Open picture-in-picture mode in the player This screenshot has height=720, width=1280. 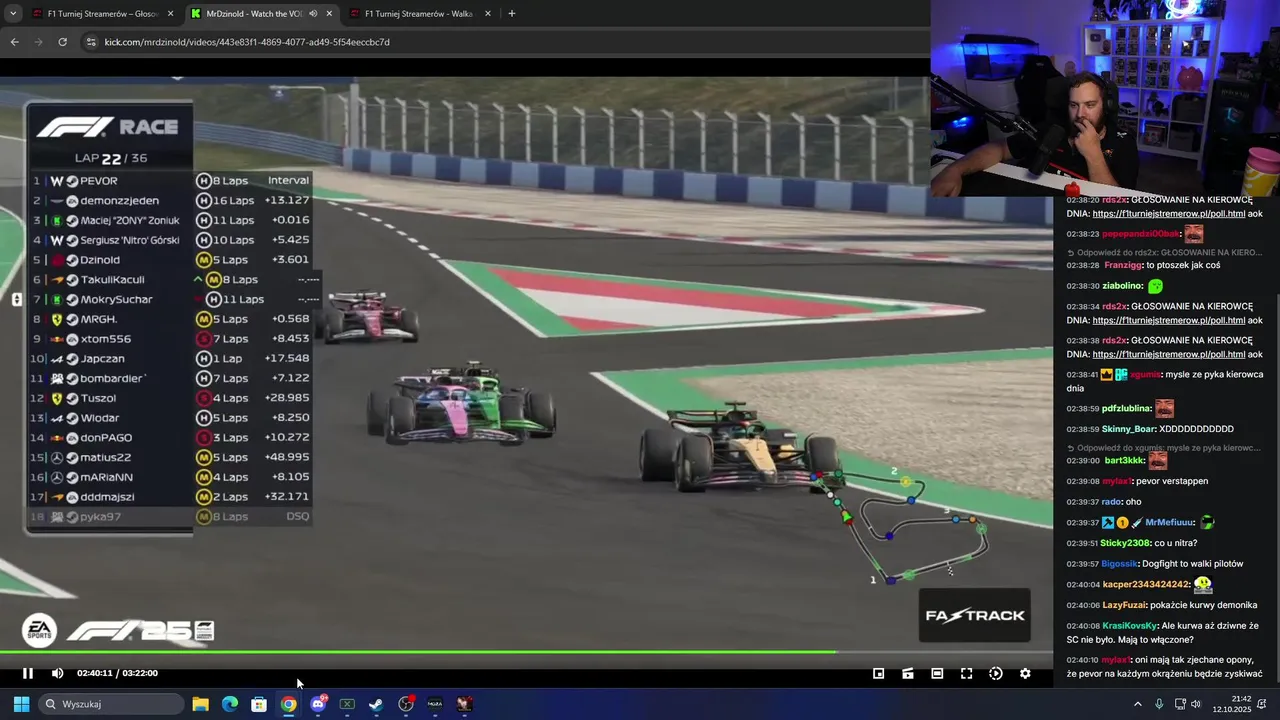(879, 673)
